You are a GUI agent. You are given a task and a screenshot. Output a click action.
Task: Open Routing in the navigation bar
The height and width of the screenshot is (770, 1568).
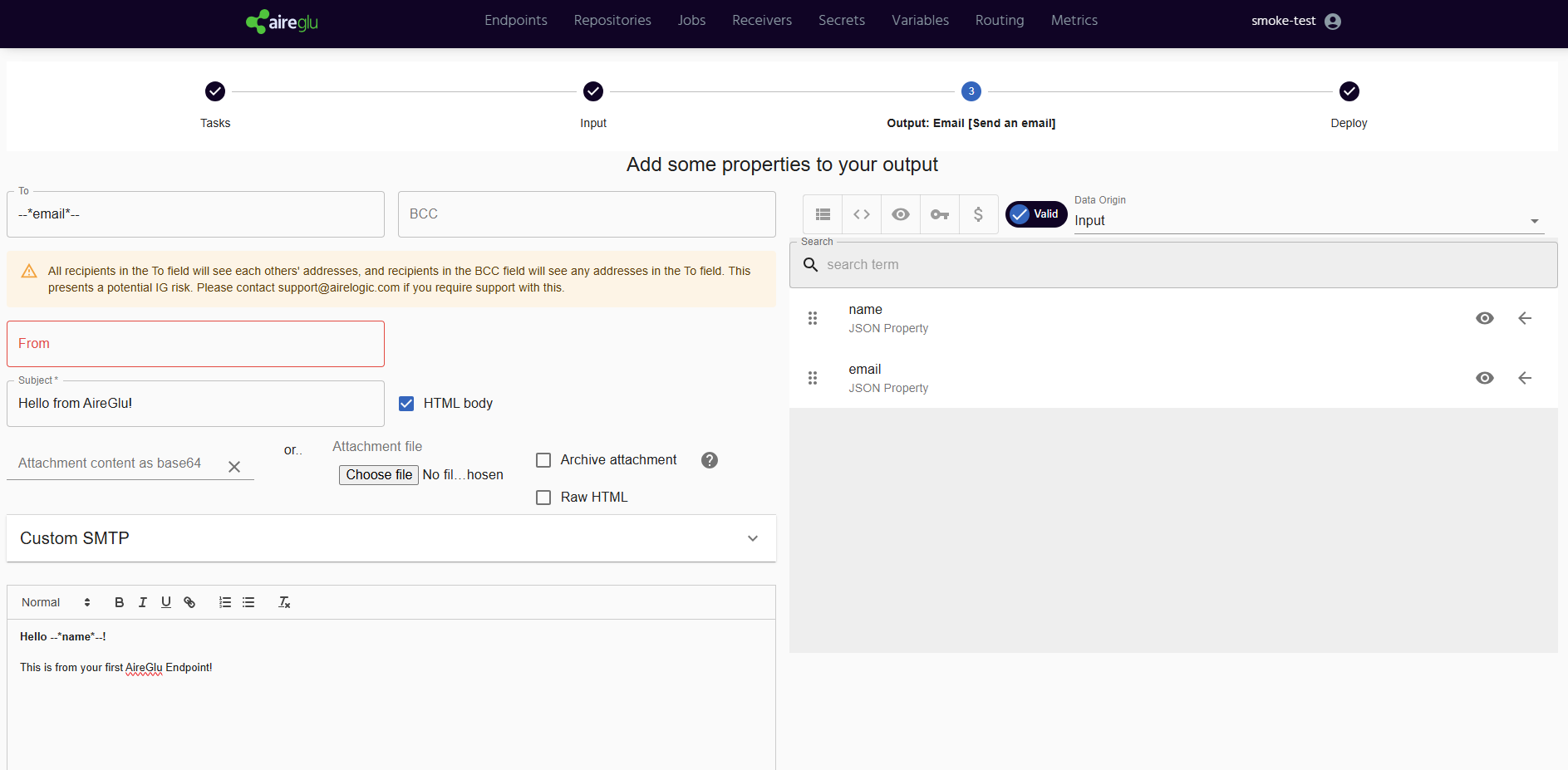pos(1000,20)
